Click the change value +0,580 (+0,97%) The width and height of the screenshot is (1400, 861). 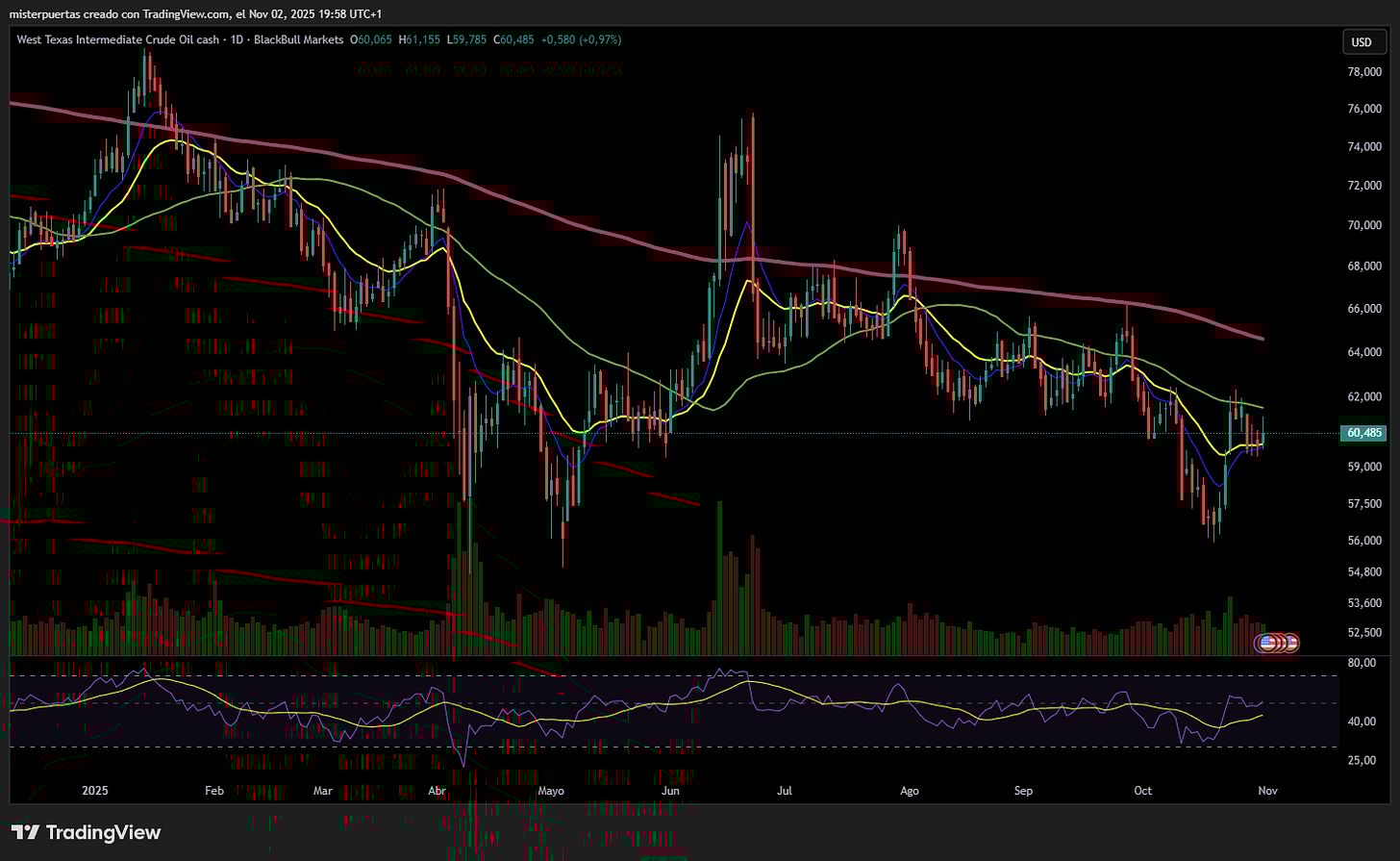pos(581,39)
